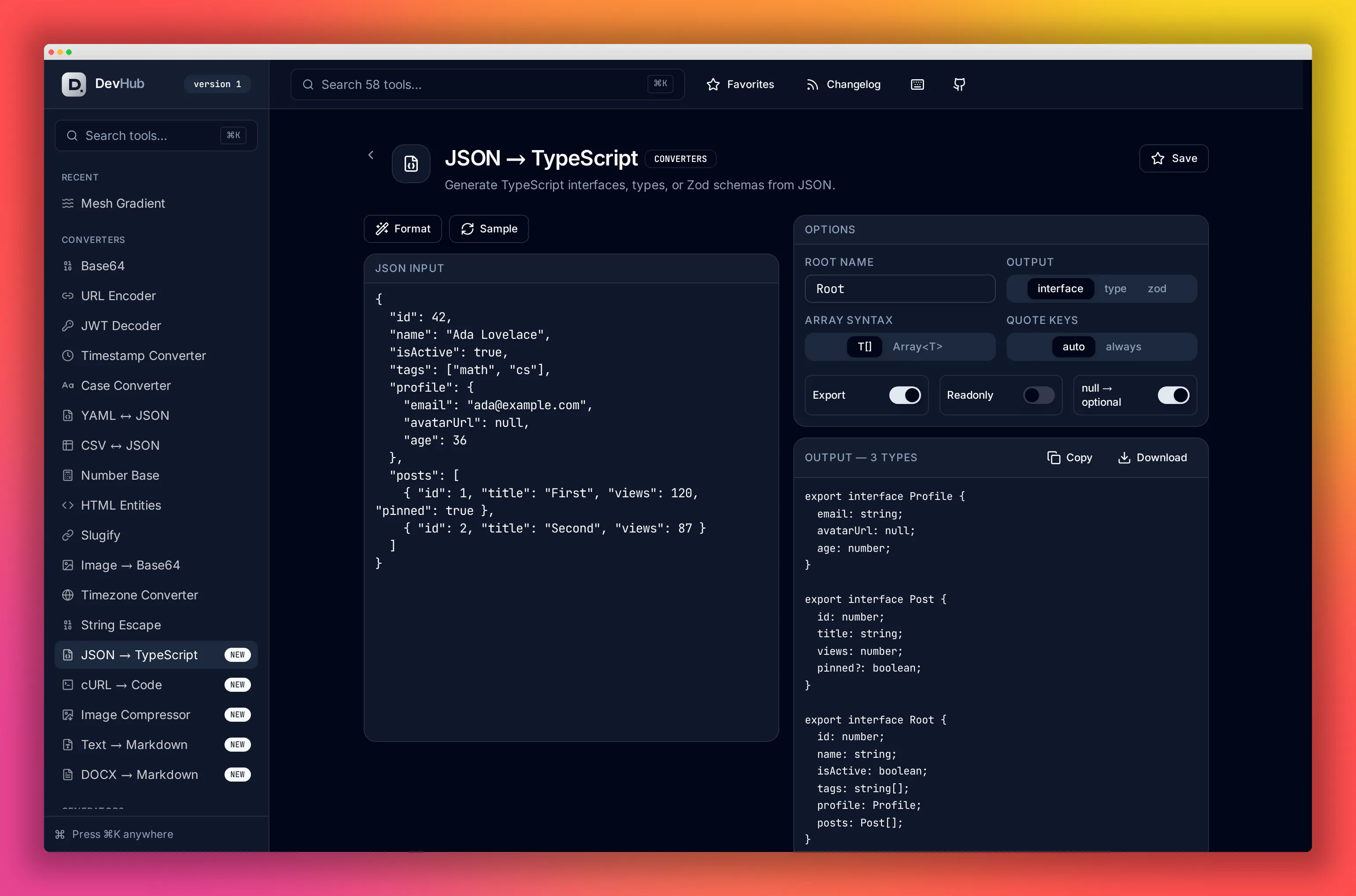Screen dimensions: 1356x896
Task: Choose T[] array syntax
Action: click(864, 346)
